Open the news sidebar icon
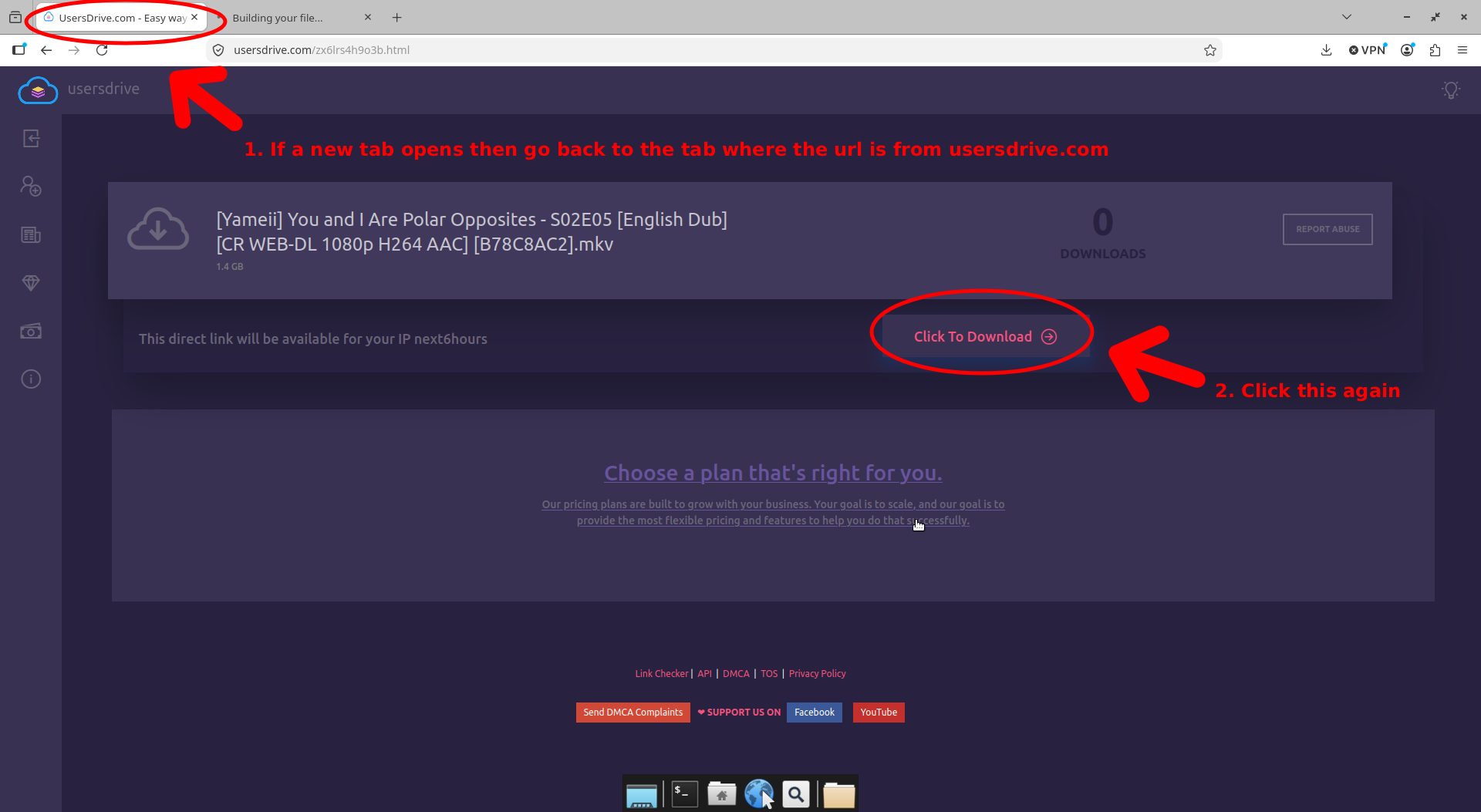Image resolution: width=1481 pixels, height=812 pixels. click(31, 235)
